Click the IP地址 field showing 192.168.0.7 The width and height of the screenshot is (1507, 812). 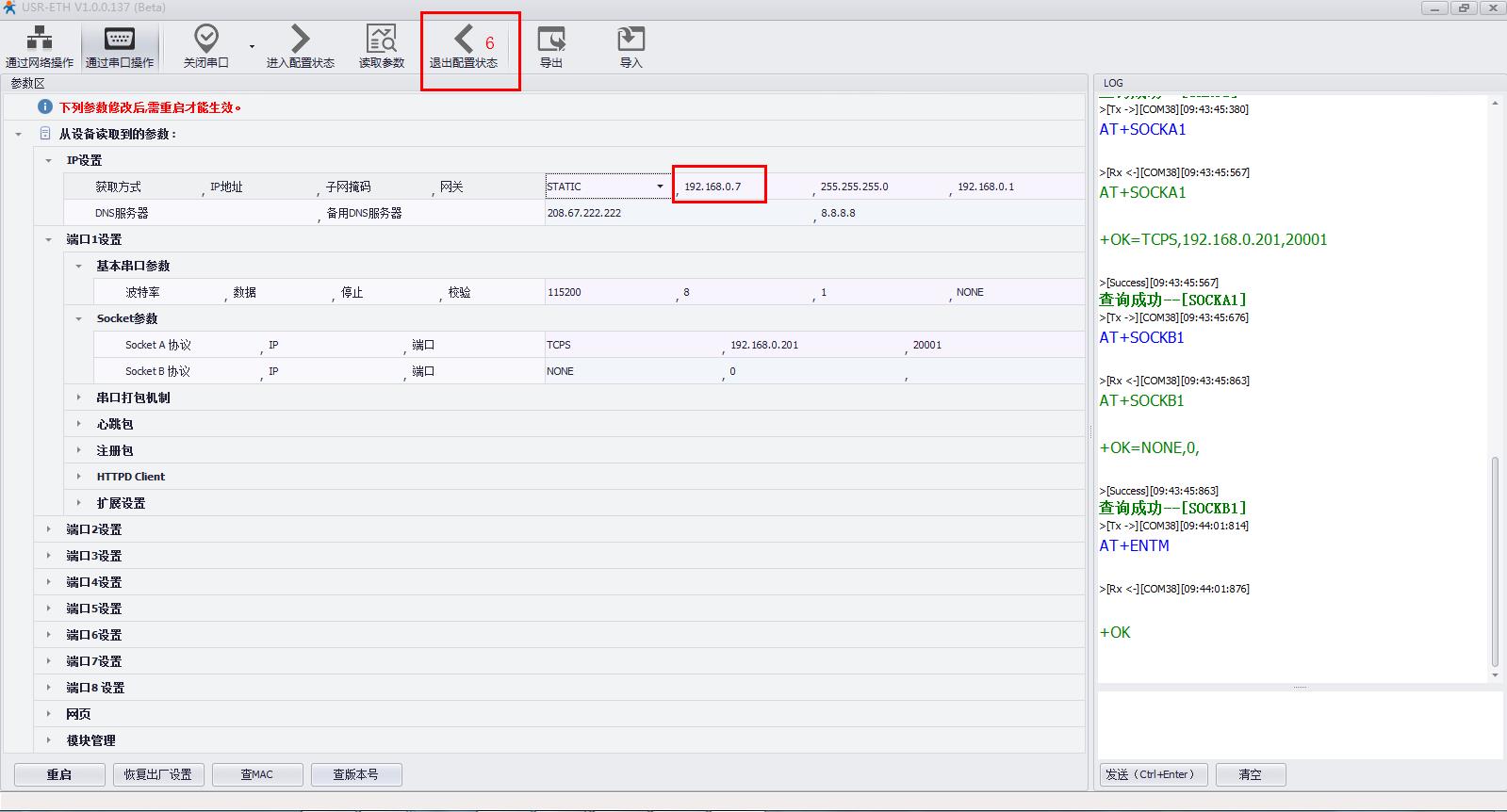click(718, 187)
